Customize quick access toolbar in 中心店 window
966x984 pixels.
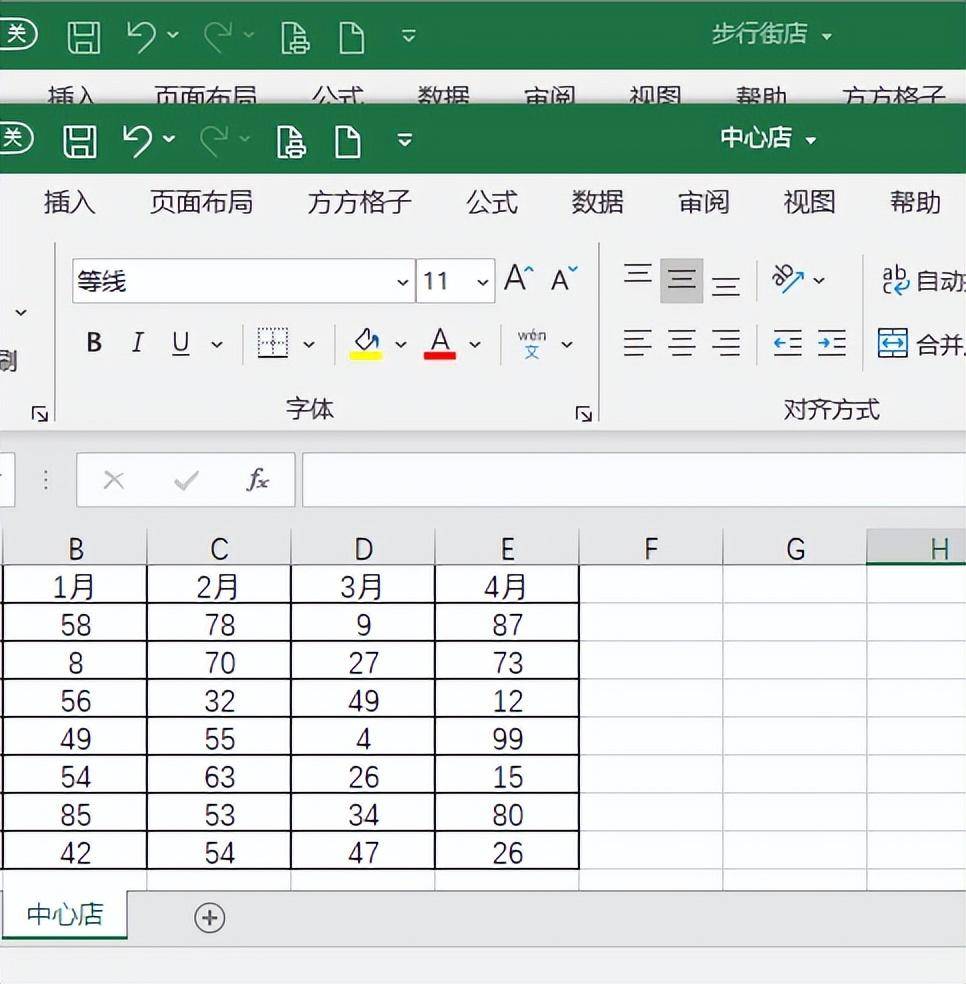[x=405, y=139]
